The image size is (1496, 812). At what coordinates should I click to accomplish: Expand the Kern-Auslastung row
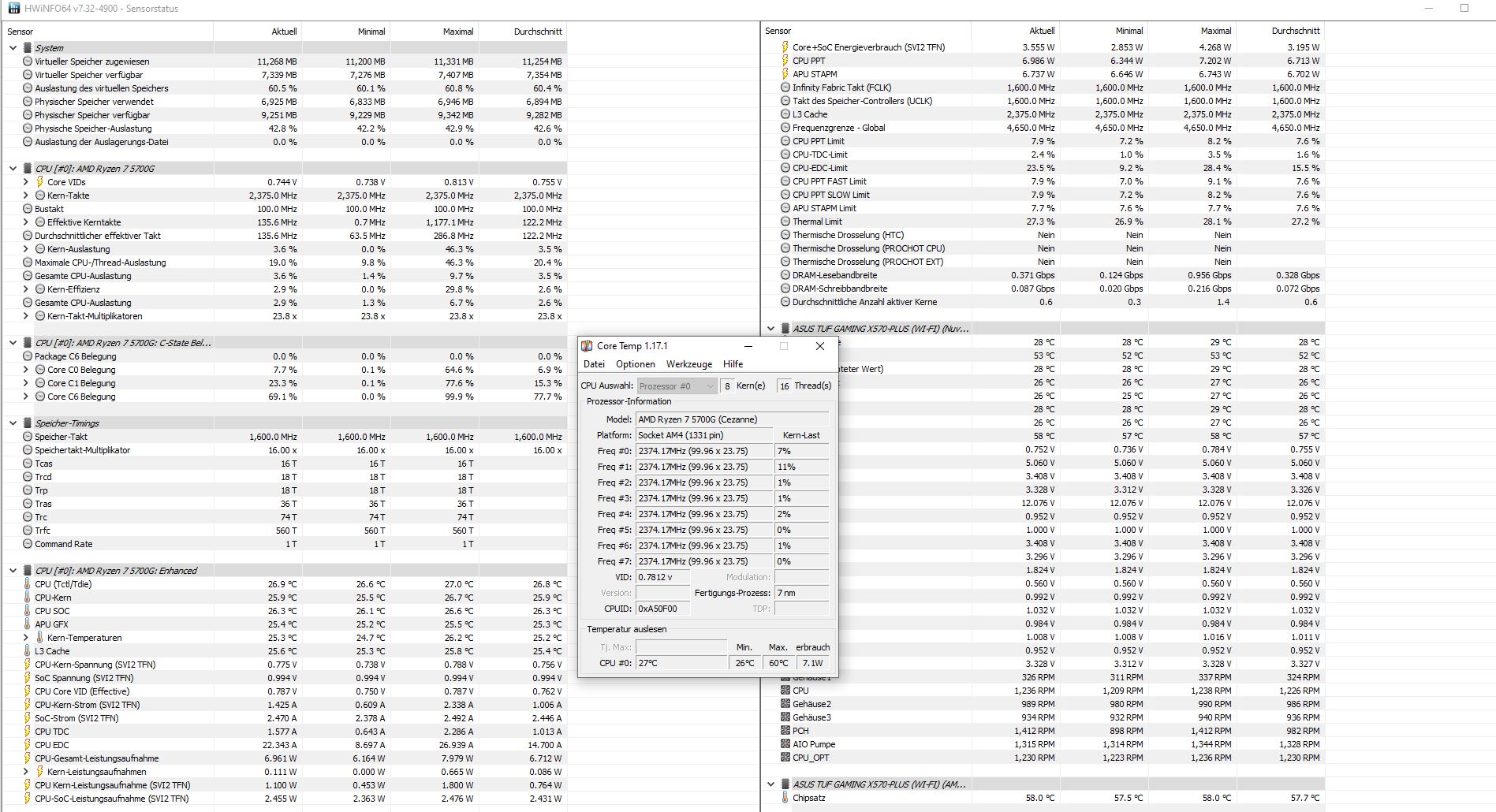[x=26, y=249]
